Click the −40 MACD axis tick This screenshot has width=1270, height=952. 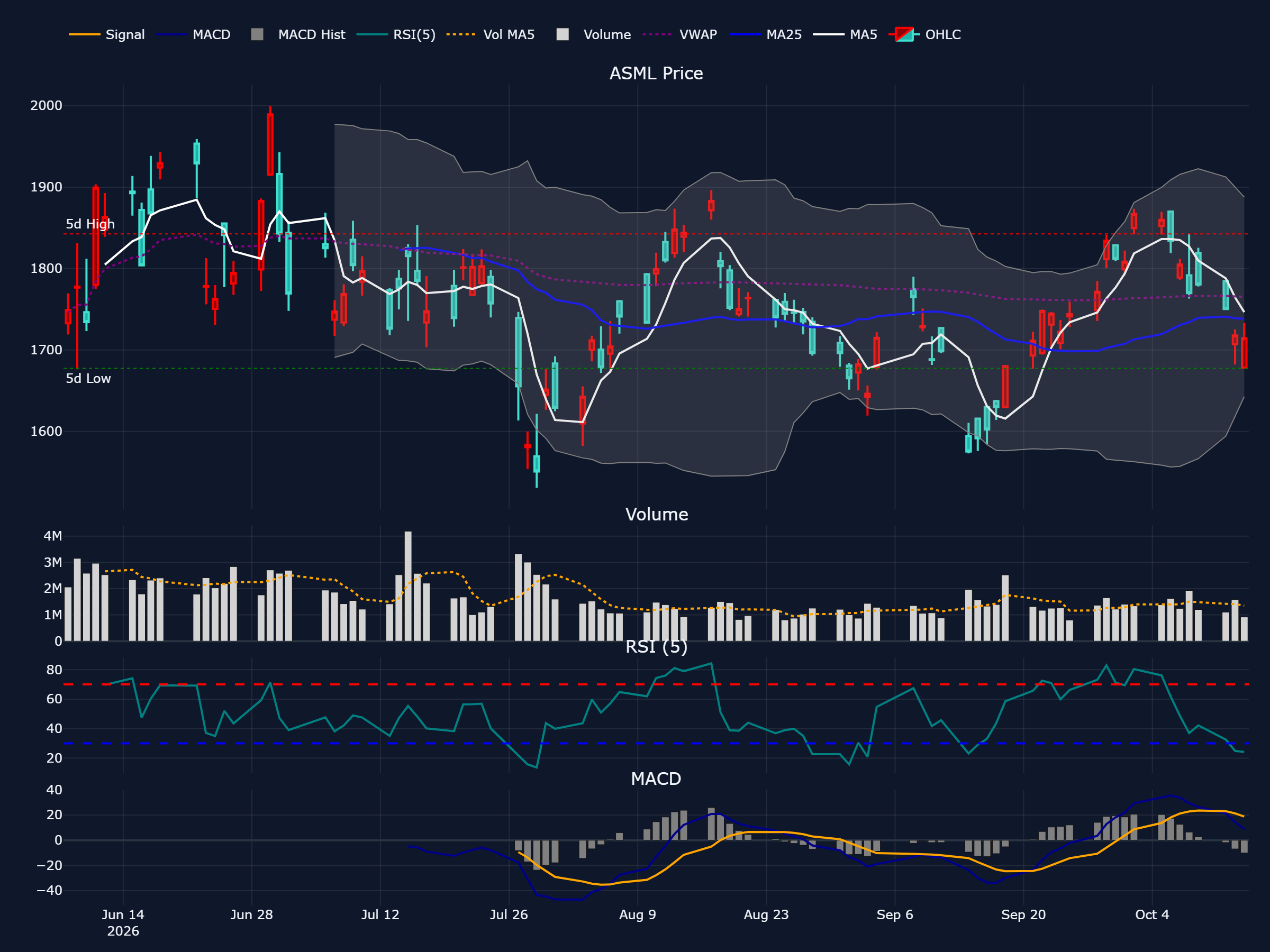point(50,891)
